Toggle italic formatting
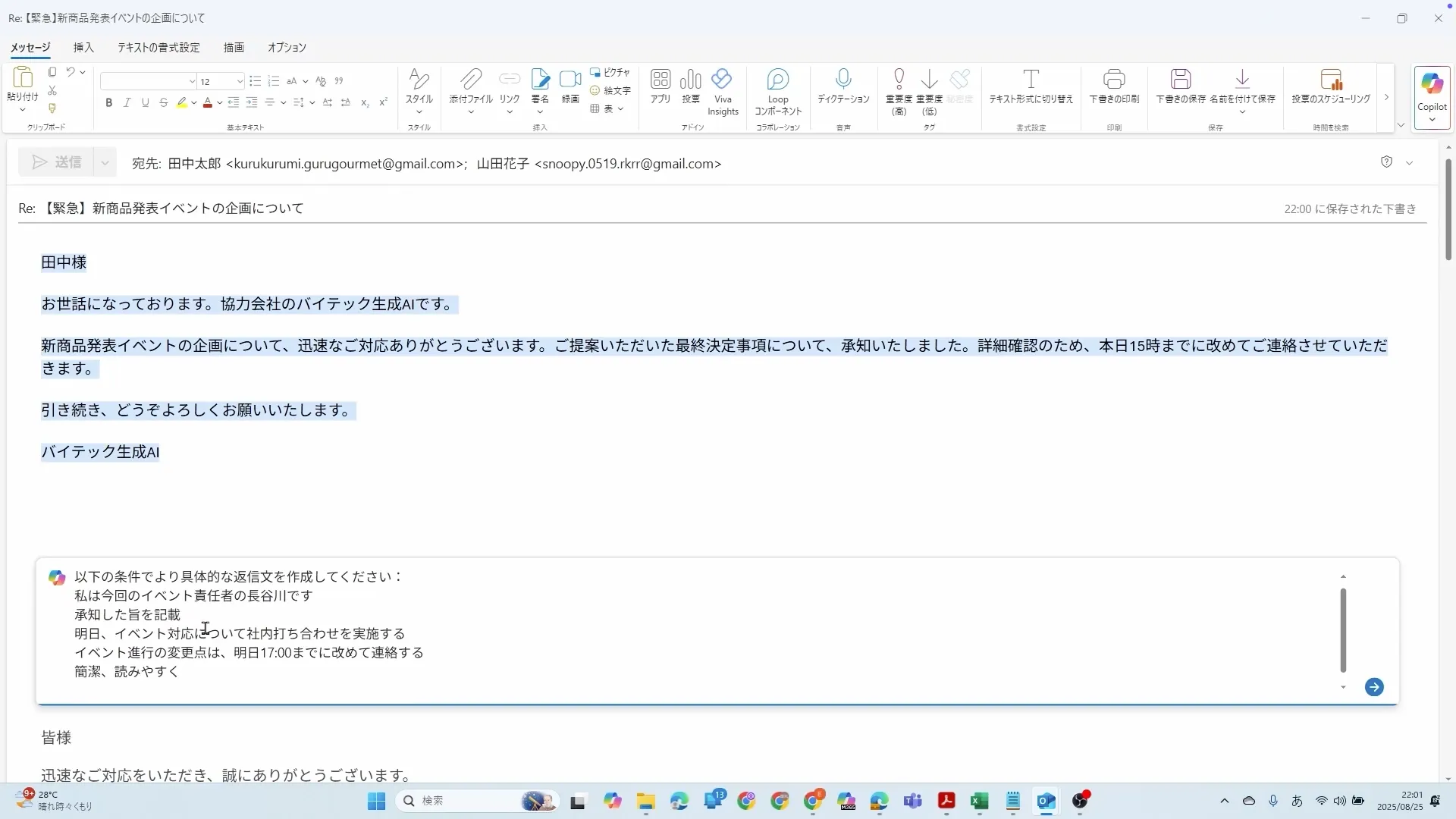The height and width of the screenshot is (819, 1456). pyautogui.click(x=127, y=103)
